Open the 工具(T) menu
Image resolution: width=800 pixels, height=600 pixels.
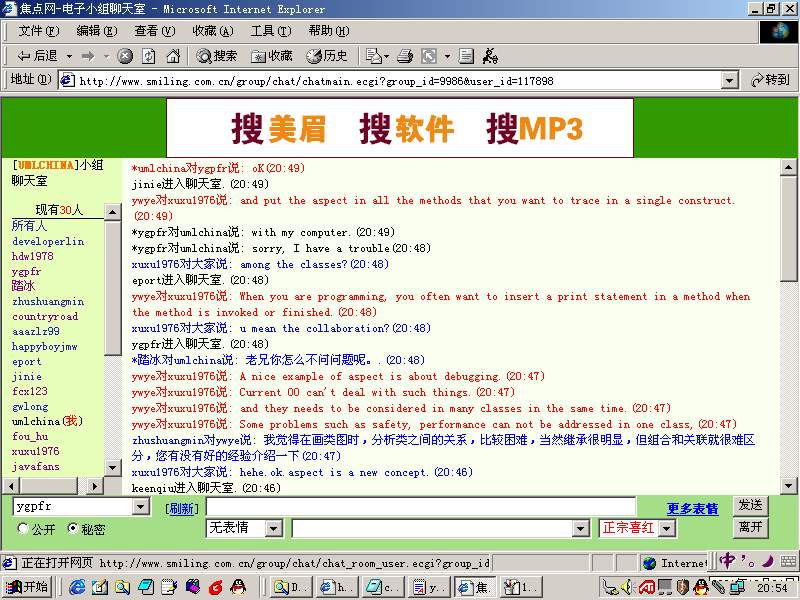point(271,31)
